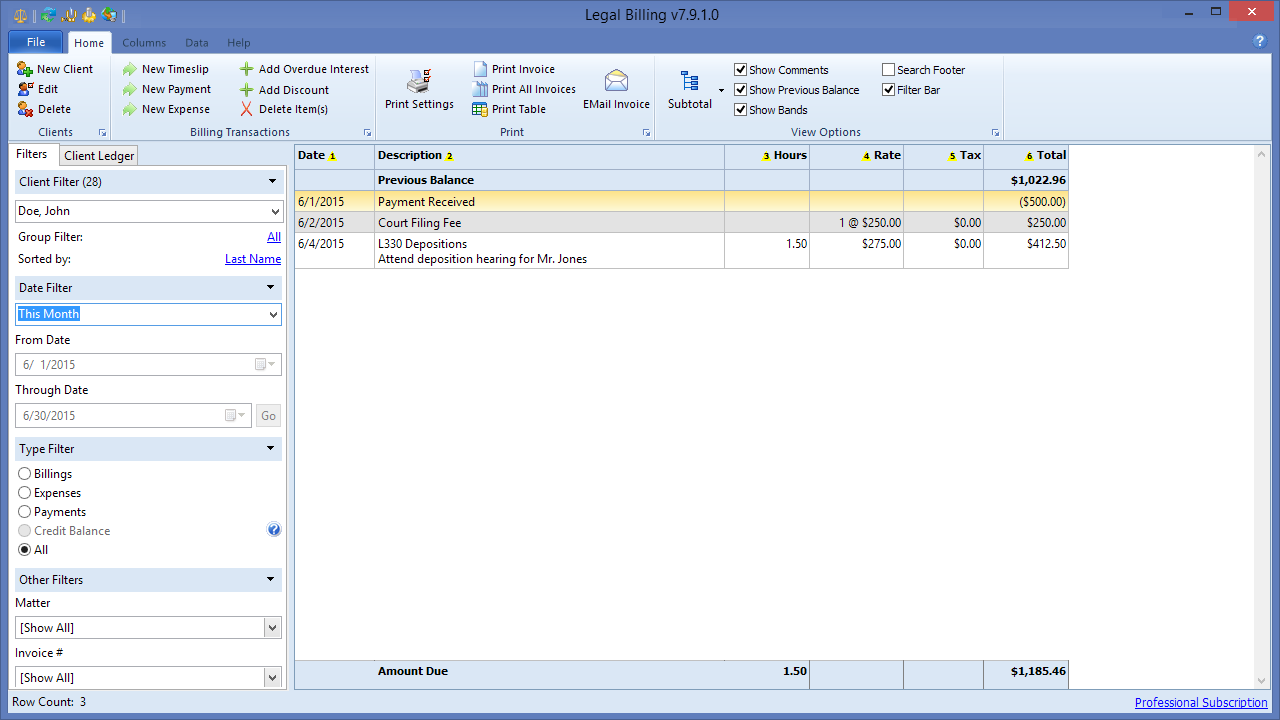Click the All group filter link

click(x=274, y=237)
